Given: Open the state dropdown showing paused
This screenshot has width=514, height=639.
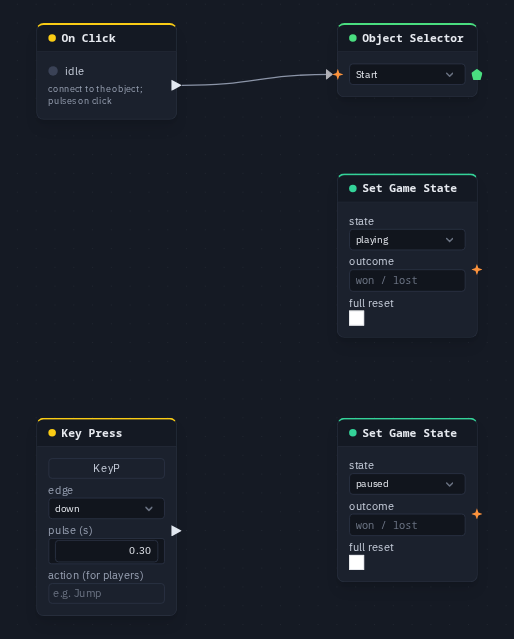Looking at the screenshot, I should tap(407, 484).
